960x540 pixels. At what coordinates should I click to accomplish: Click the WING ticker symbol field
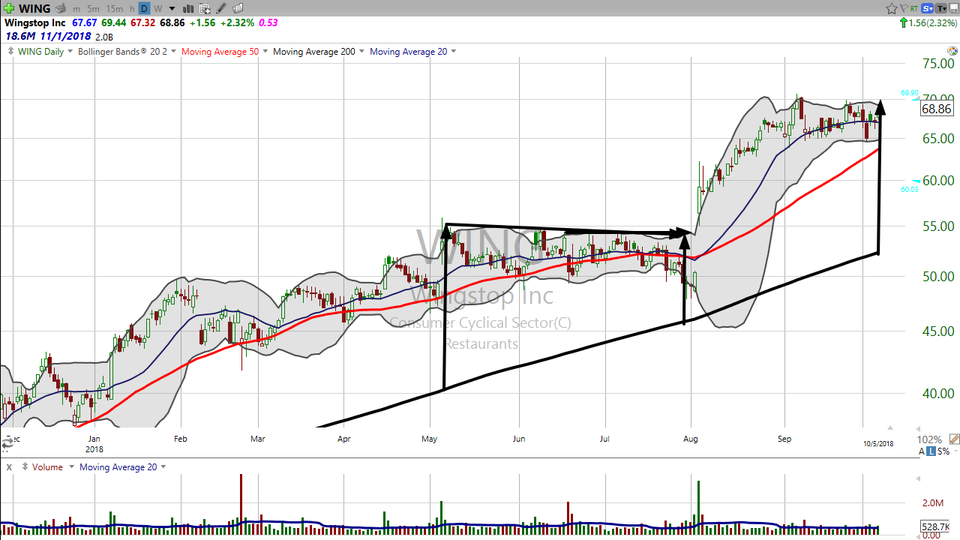(28, 9)
